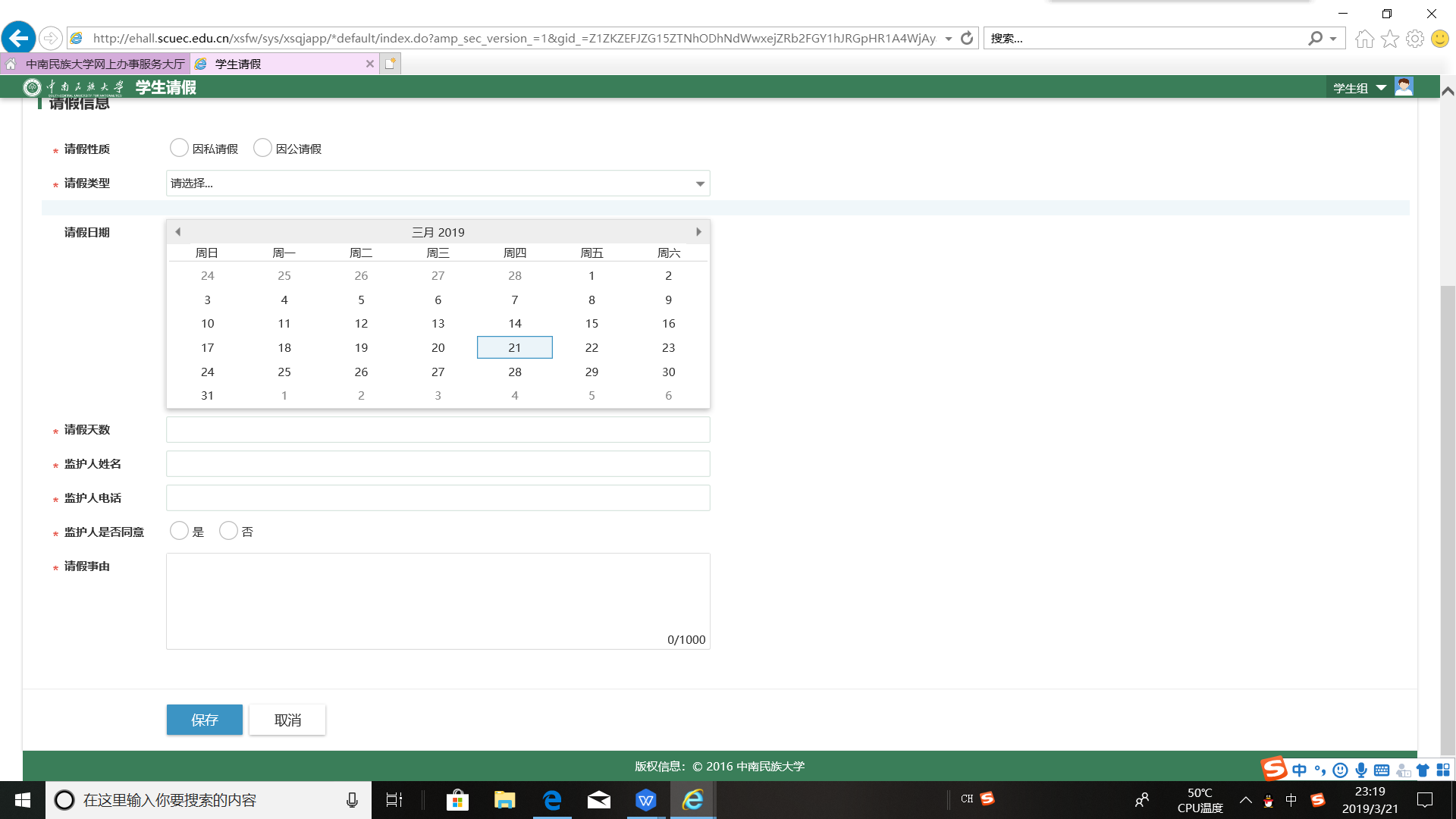
Task: Click the Windows search box
Action: [209, 800]
